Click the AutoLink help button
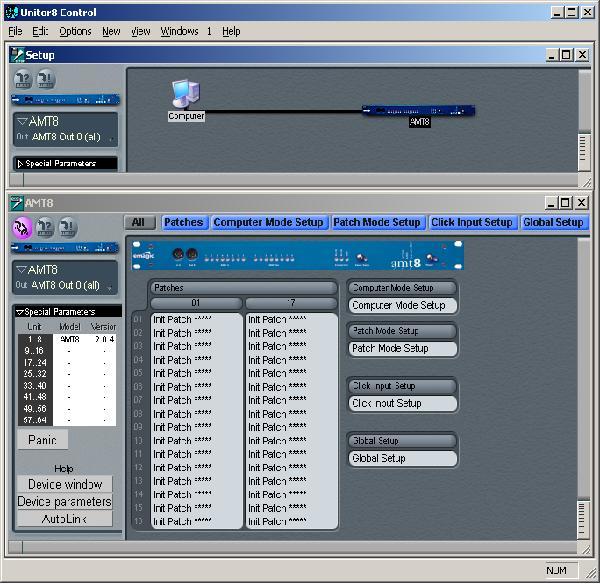 [65, 519]
